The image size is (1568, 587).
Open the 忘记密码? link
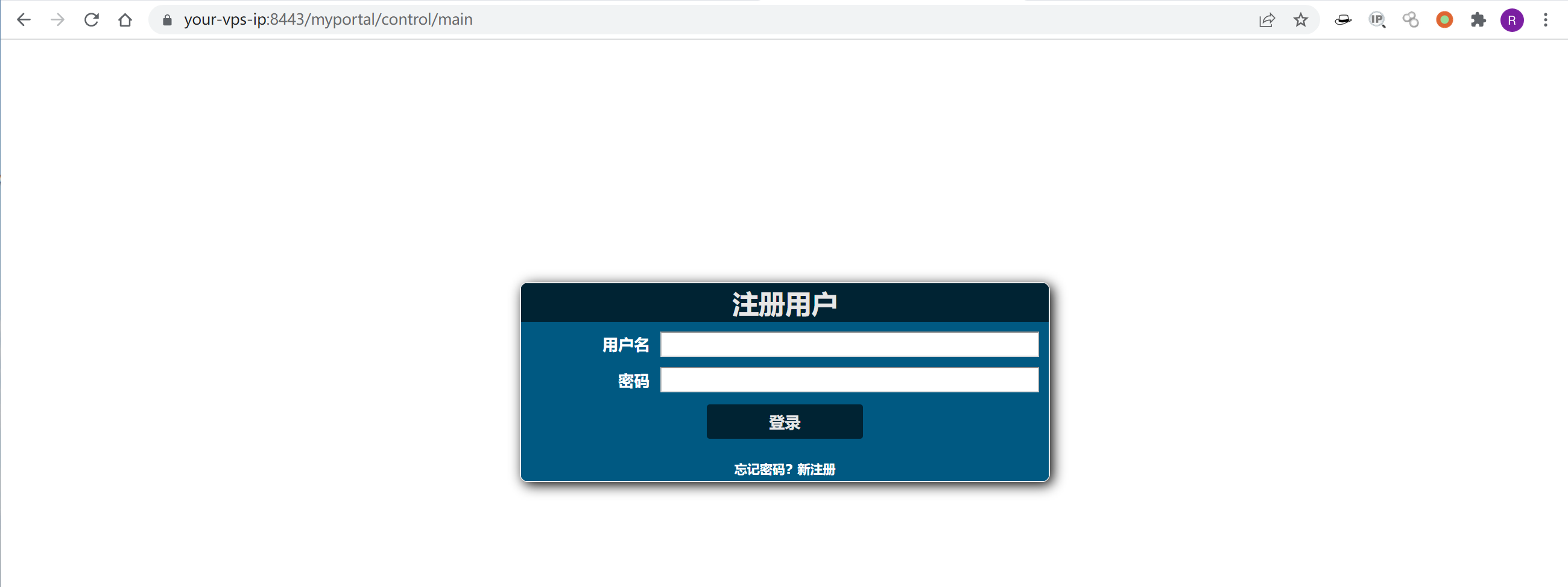(763, 469)
